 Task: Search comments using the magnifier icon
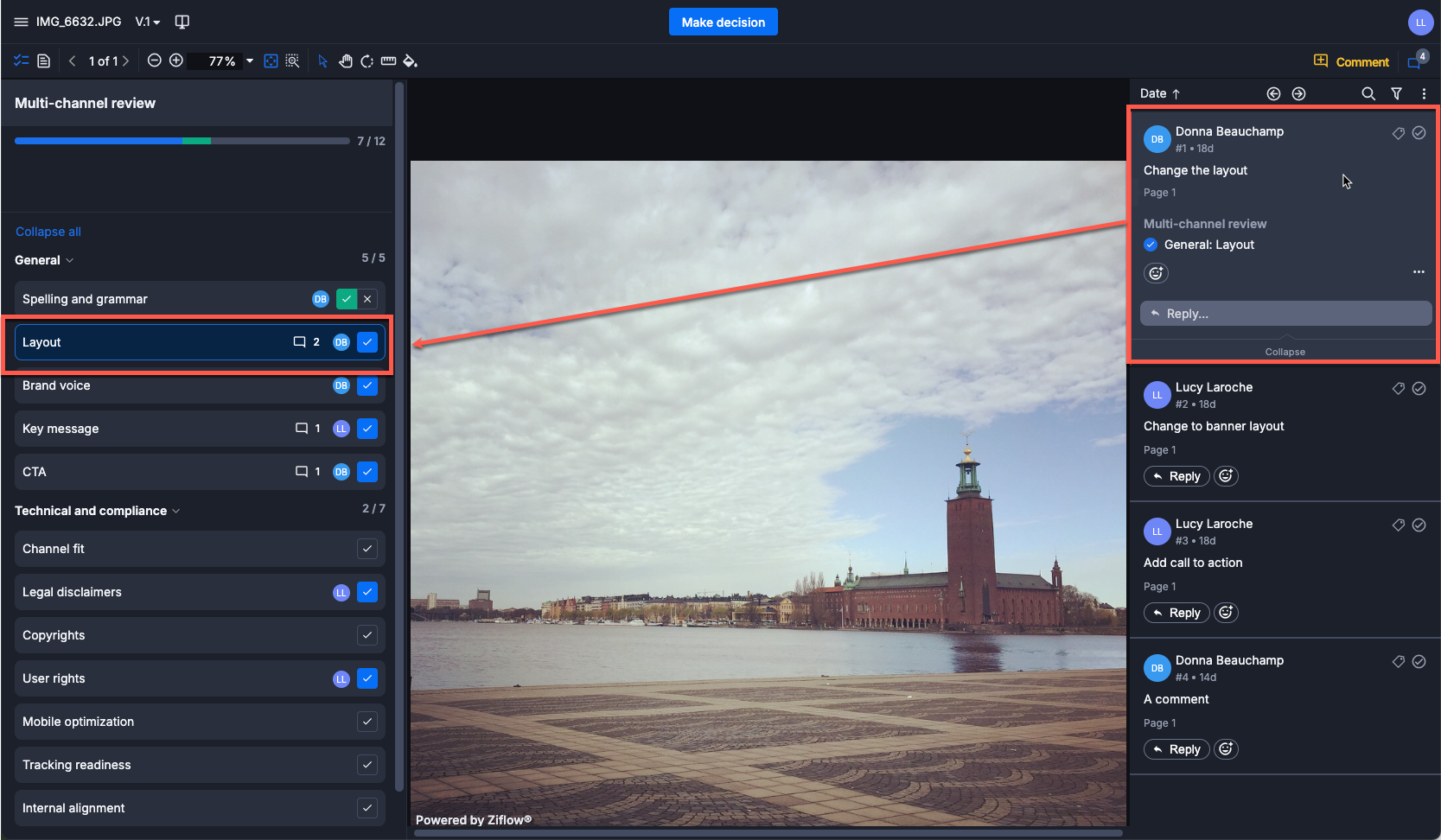1368,93
